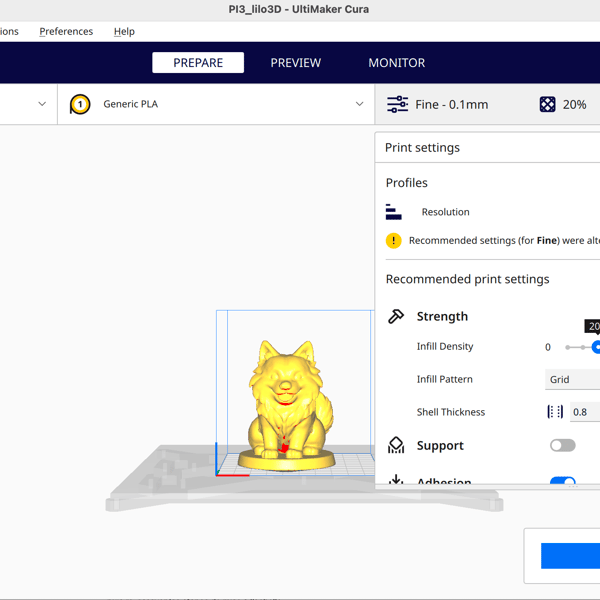The image size is (600, 600).
Task: Open the Help menu
Action: (x=124, y=31)
